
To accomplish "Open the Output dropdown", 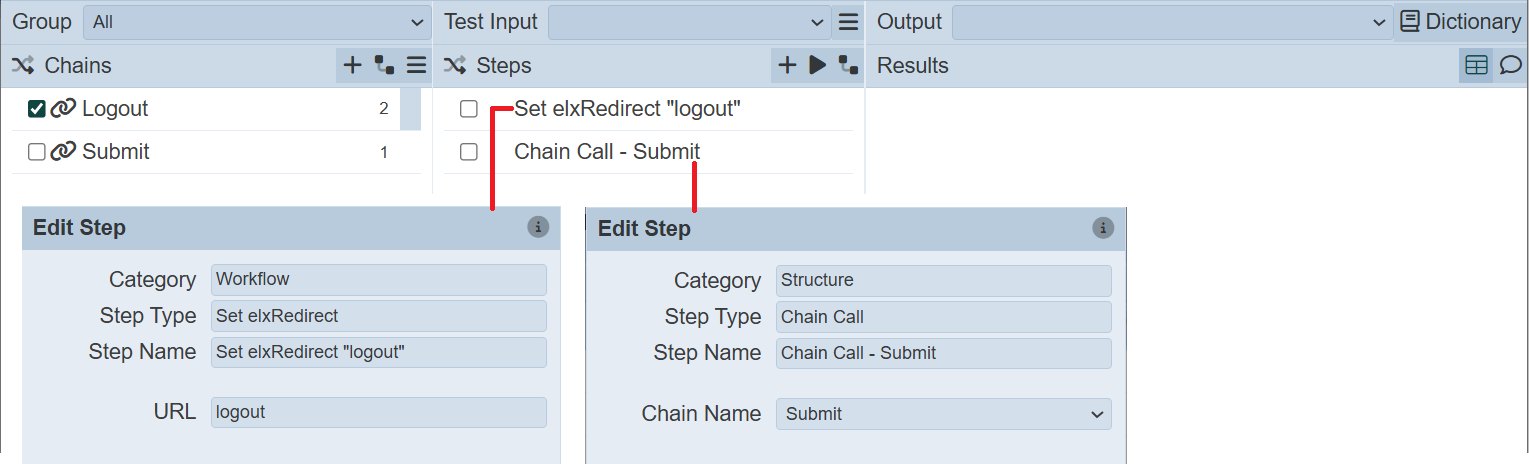I will (x=1172, y=22).
